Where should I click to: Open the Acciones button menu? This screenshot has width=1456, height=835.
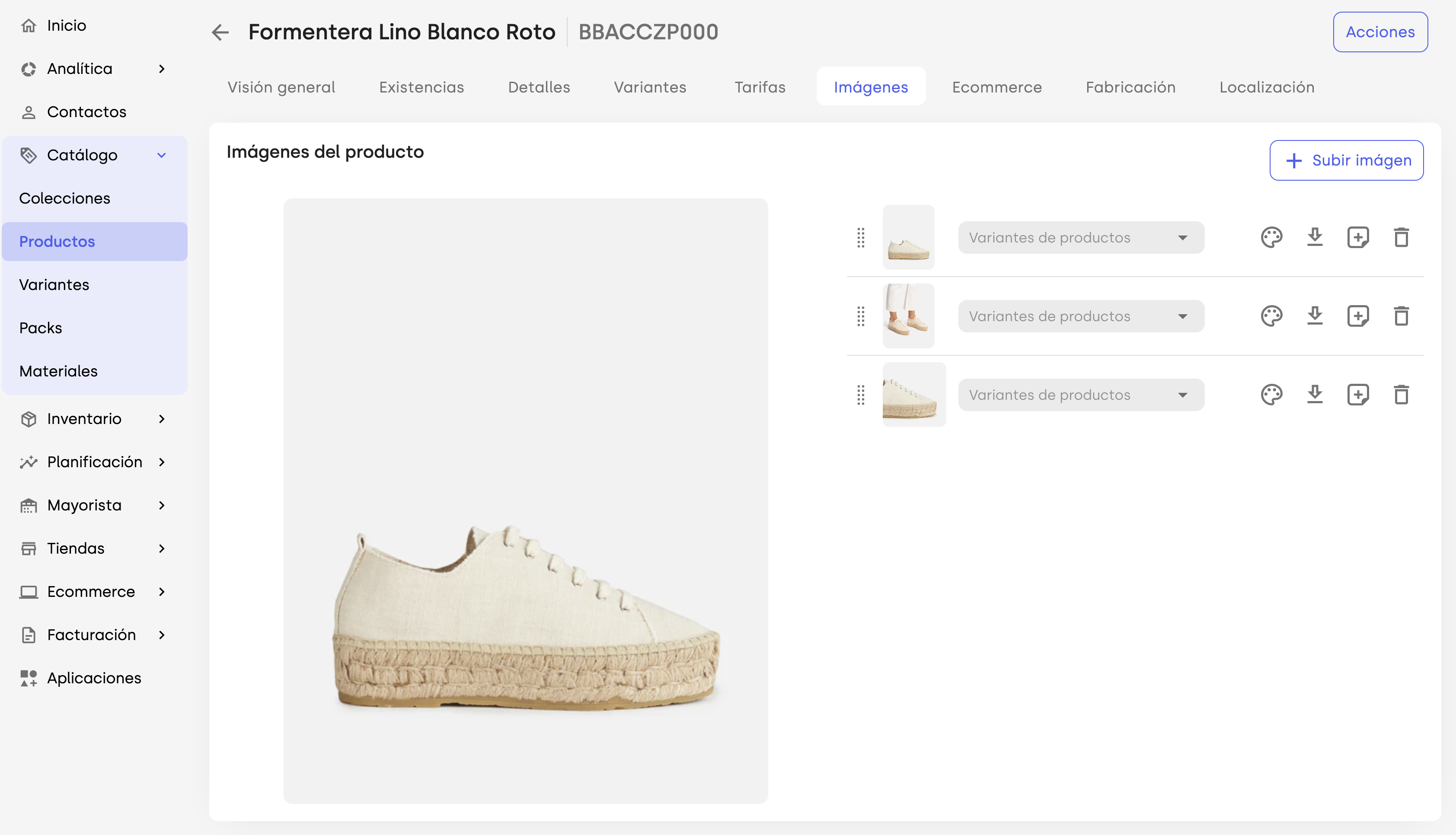pyautogui.click(x=1380, y=32)
